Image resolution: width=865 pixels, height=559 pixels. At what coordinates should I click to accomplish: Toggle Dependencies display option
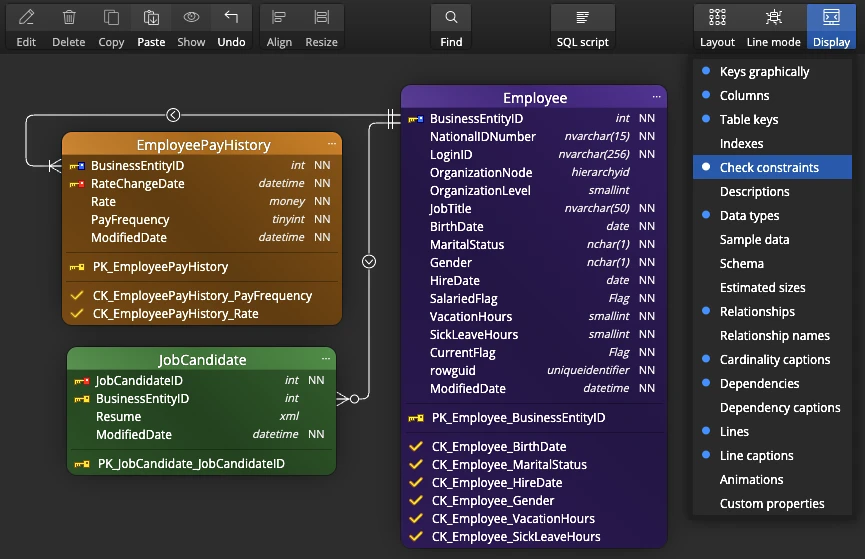pyautogui.click(x=772, y=384)
